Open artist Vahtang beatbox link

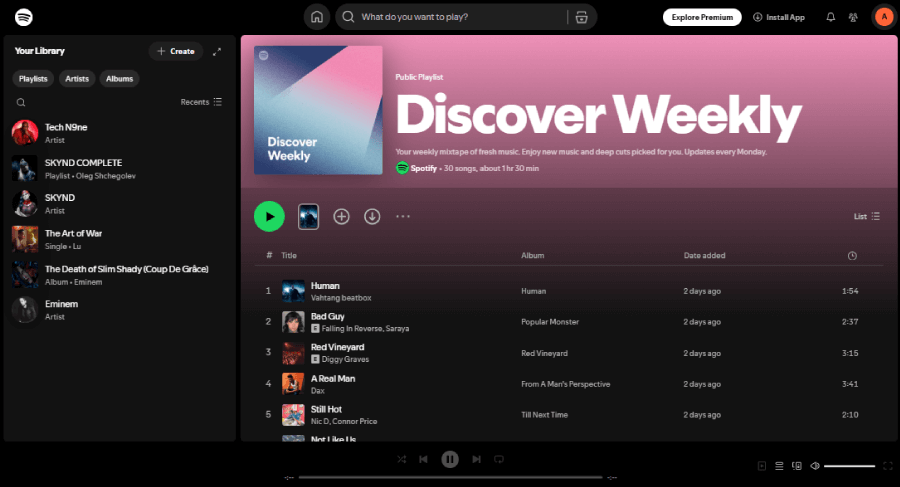click(x=341, y=298)
